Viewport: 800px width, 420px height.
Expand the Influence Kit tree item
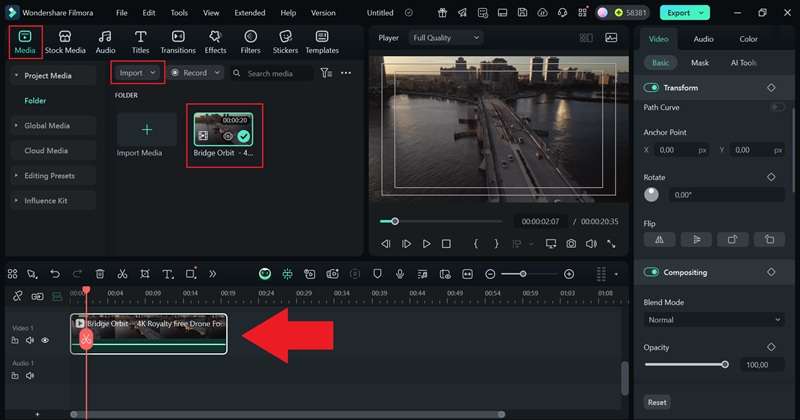[16, 201]
